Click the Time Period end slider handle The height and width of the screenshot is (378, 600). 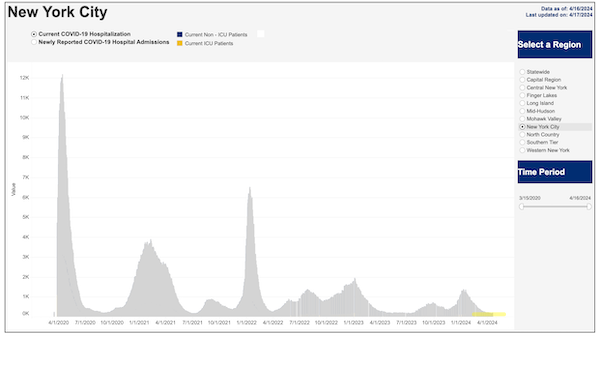click(x=589, y=207)
